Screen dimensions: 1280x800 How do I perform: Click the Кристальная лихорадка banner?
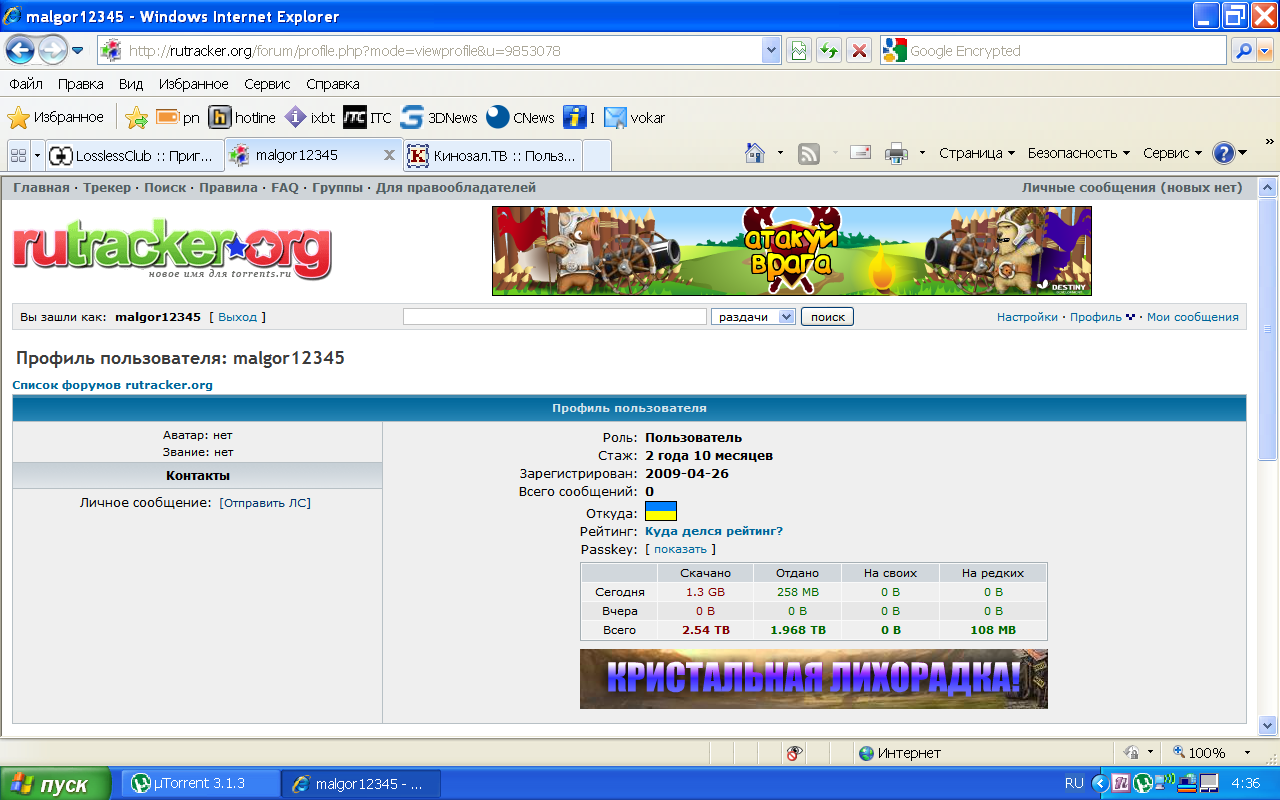(x=814, y=679)
